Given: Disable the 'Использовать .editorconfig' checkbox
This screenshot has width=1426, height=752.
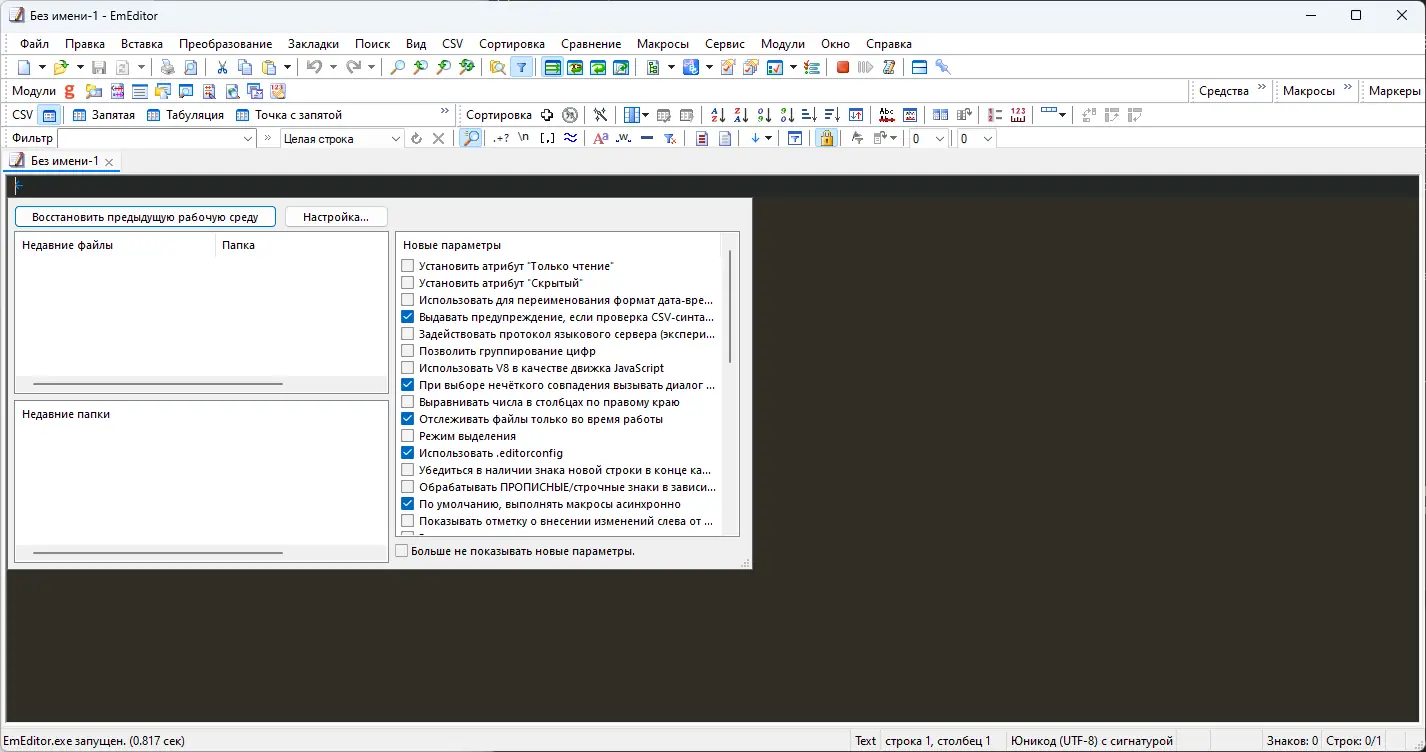Looking at the screenshot, I should pyautogui.click(x=408, y=452).
